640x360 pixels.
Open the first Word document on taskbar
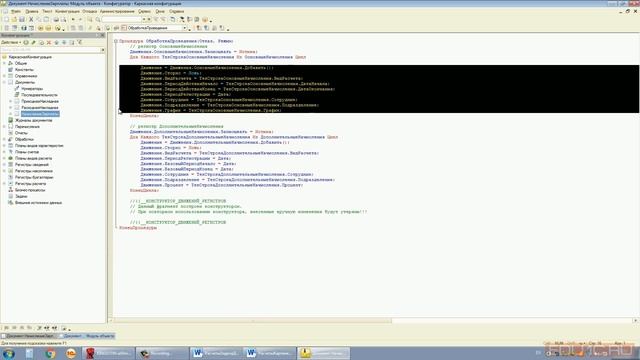coord(215,353)
